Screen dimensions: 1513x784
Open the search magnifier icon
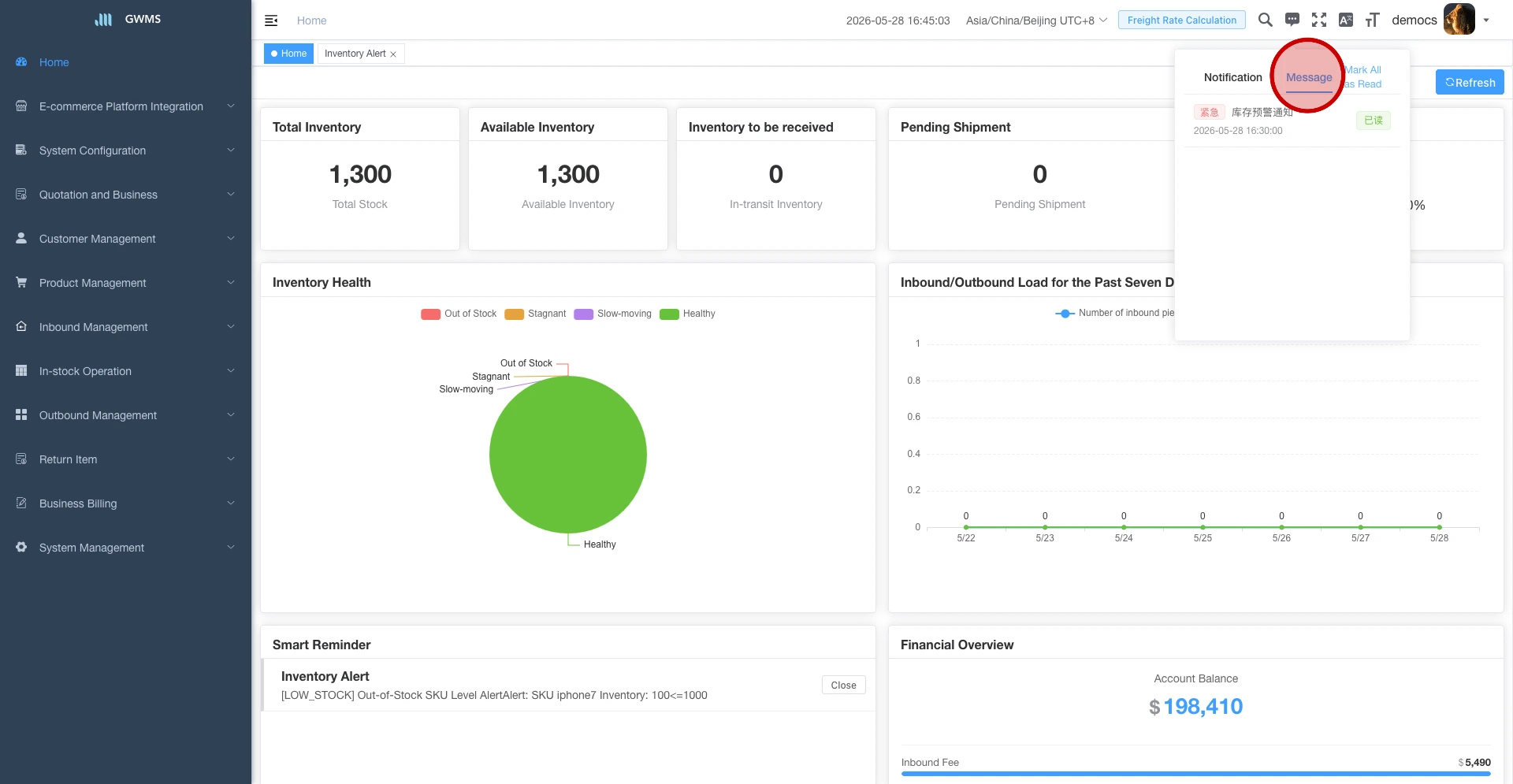[1265, 20]
